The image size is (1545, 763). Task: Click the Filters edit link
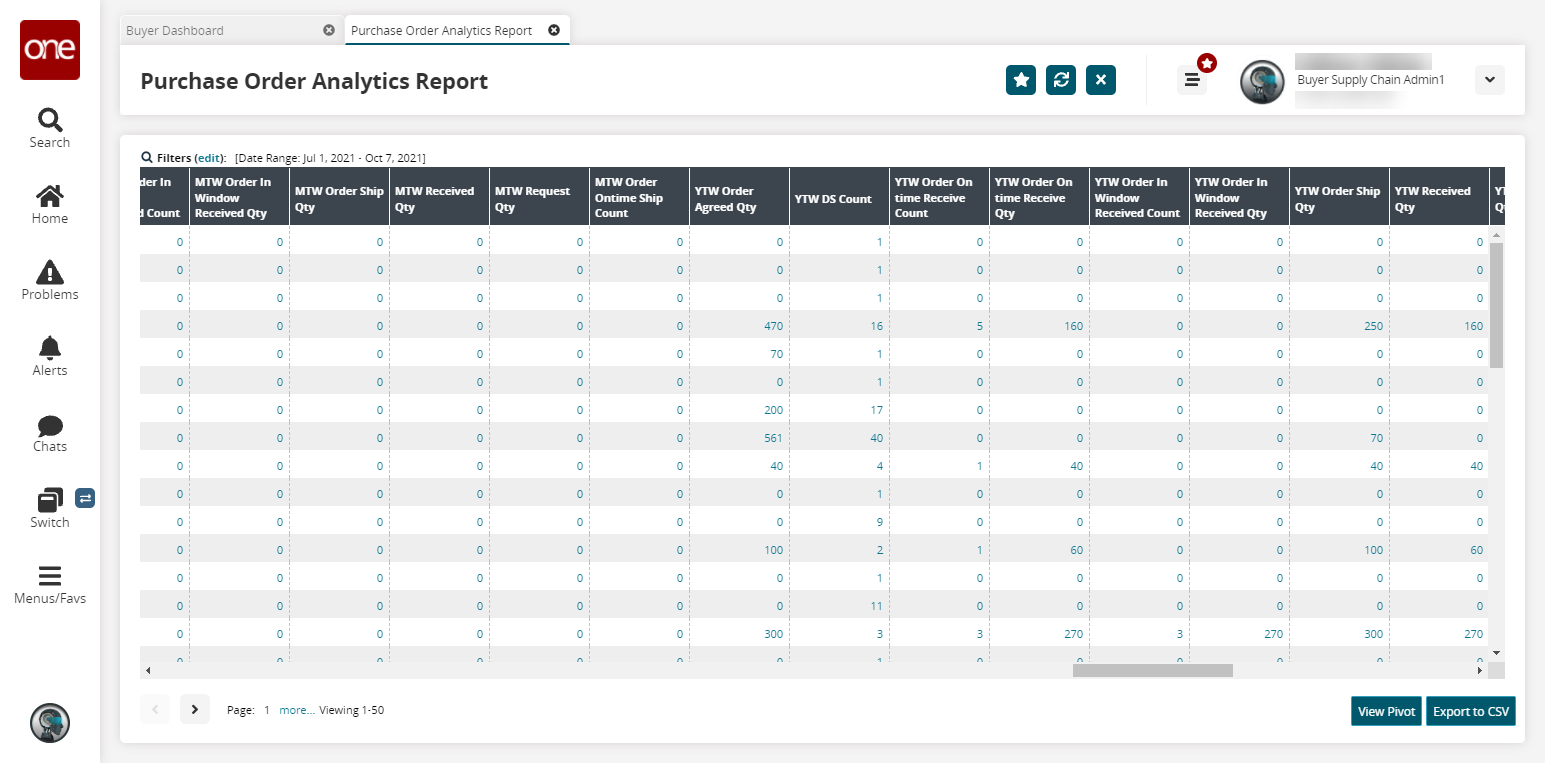209,158
